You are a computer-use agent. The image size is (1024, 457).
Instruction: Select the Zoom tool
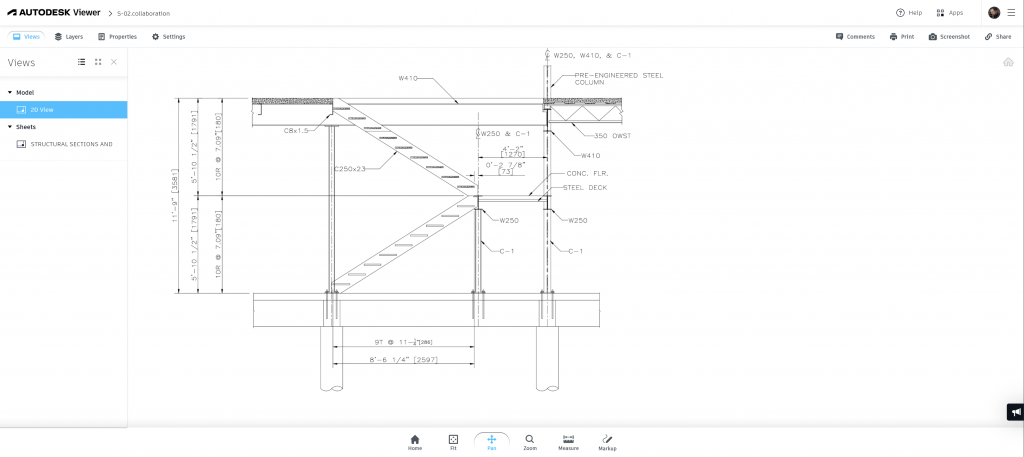[529, 442]
